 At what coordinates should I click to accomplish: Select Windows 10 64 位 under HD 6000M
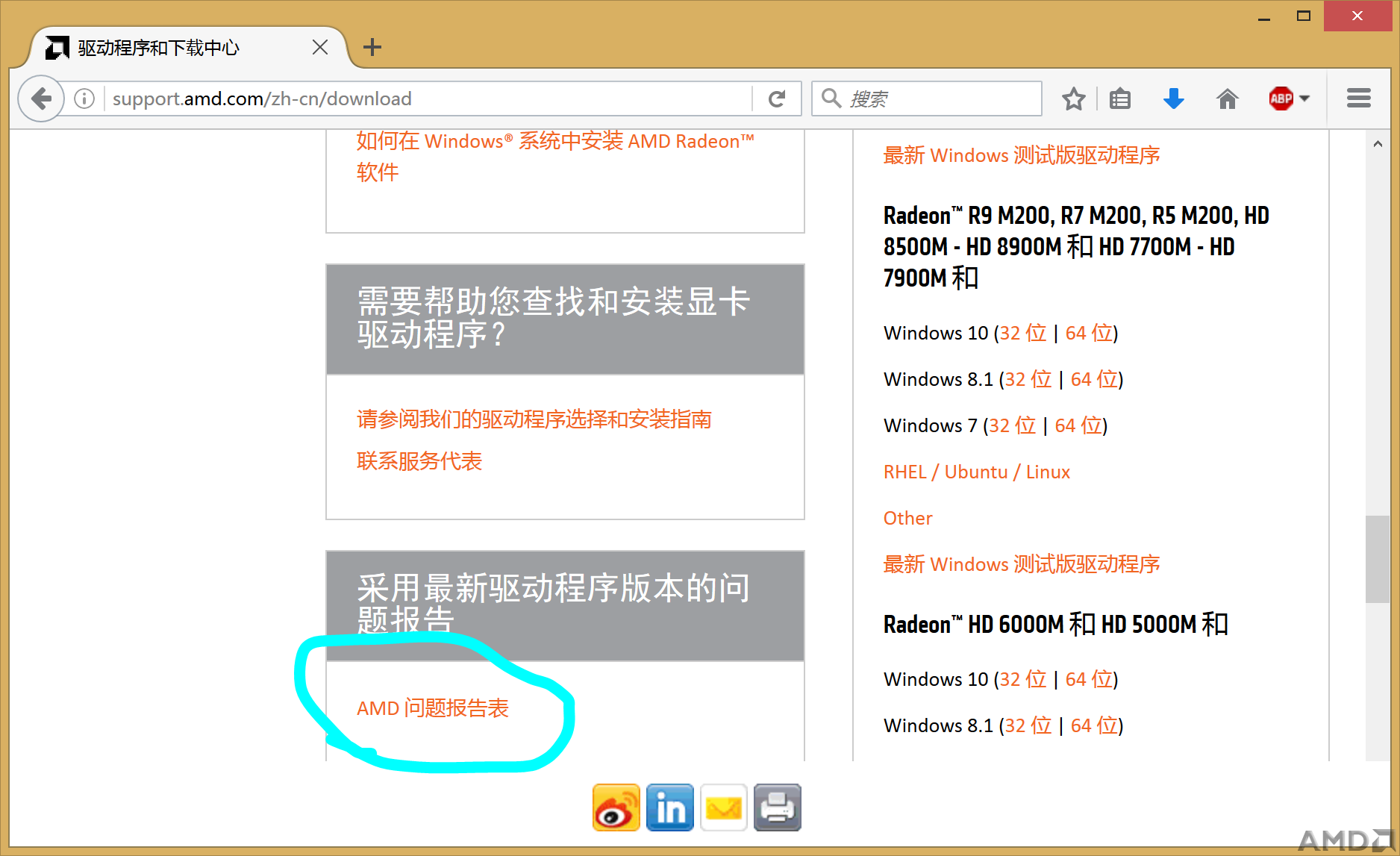(x=1089, y=679)
